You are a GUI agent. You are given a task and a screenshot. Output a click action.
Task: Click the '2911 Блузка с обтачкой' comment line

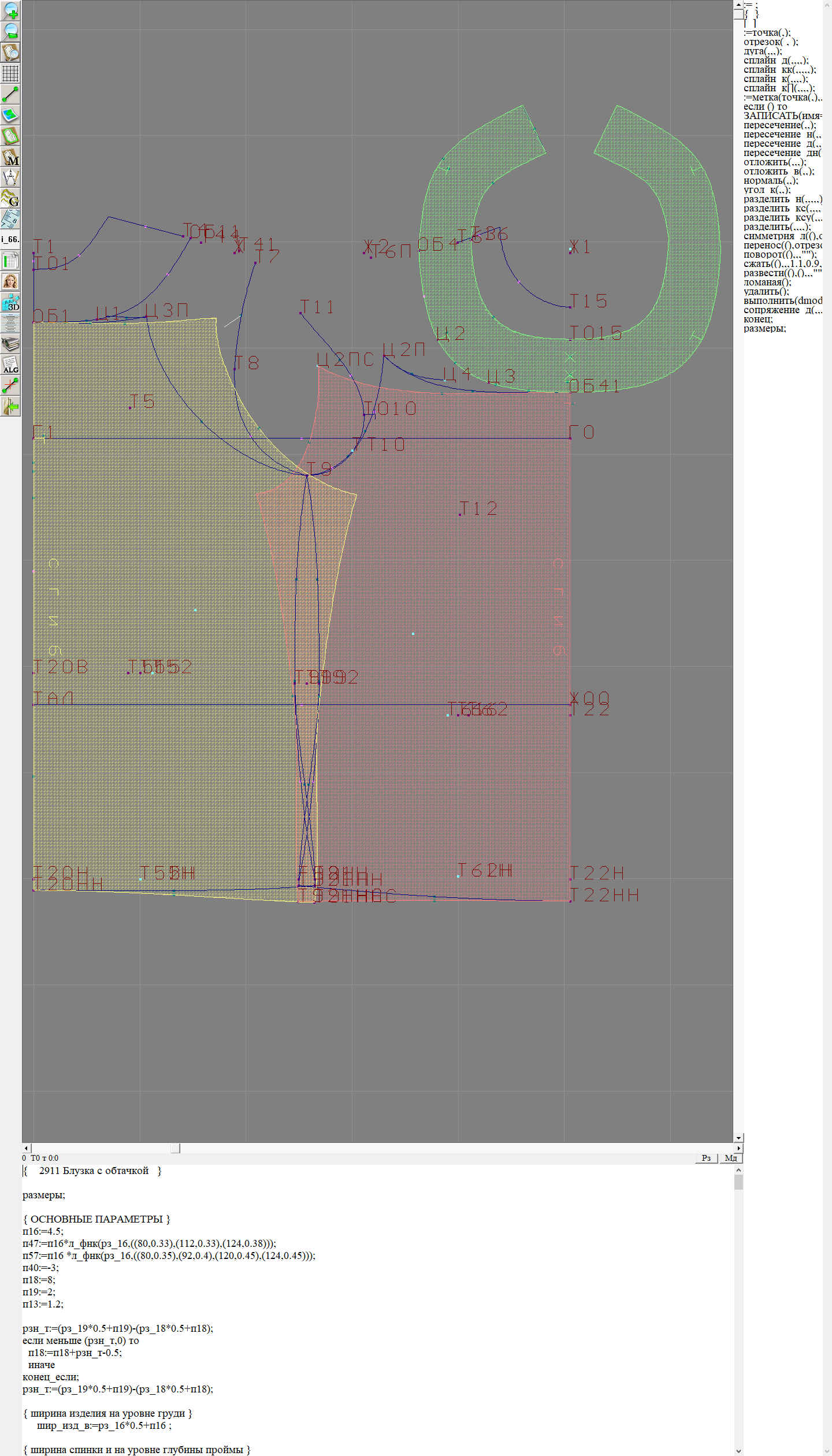92,1171
